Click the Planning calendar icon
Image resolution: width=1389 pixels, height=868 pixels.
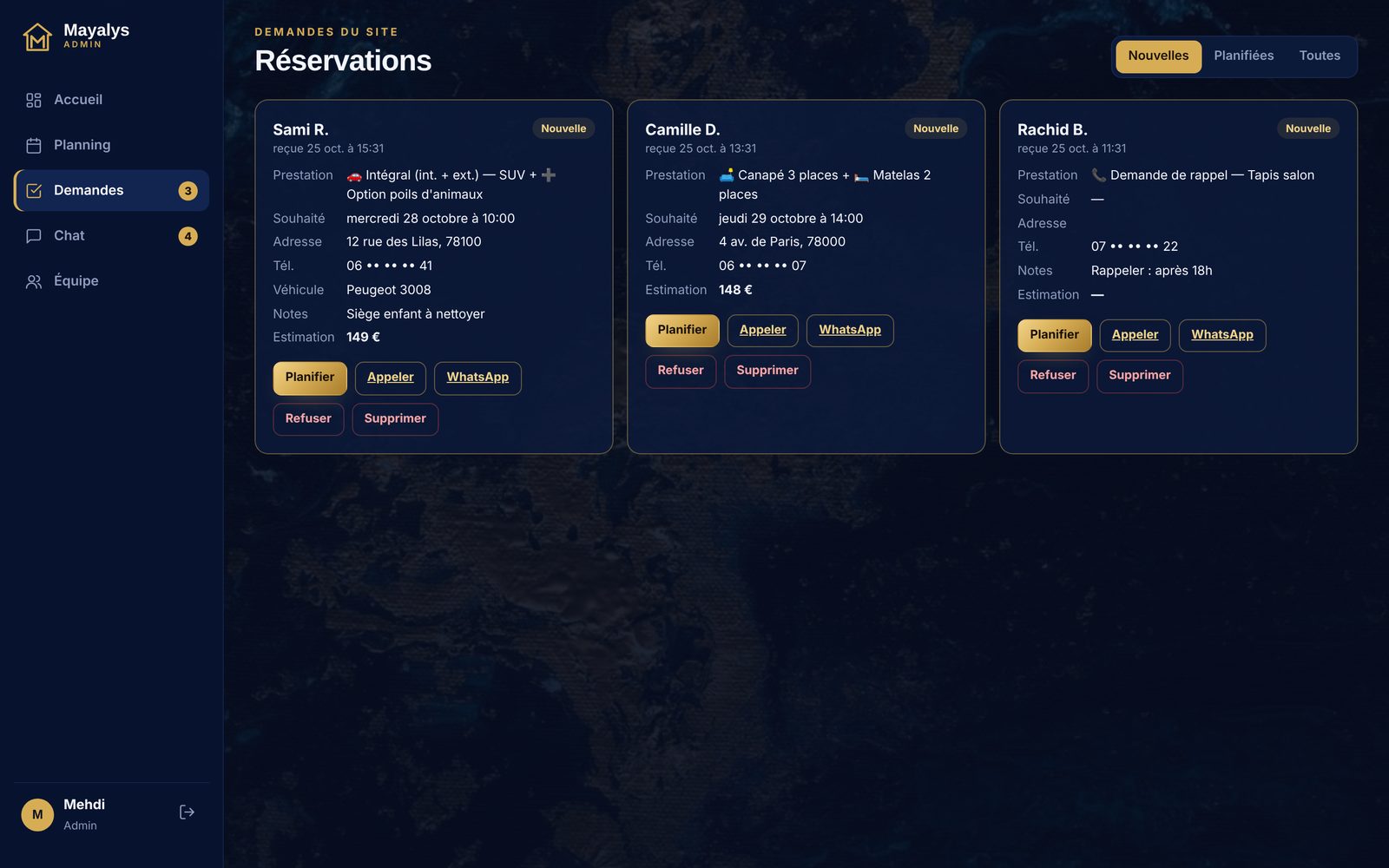tap(34, 145)
